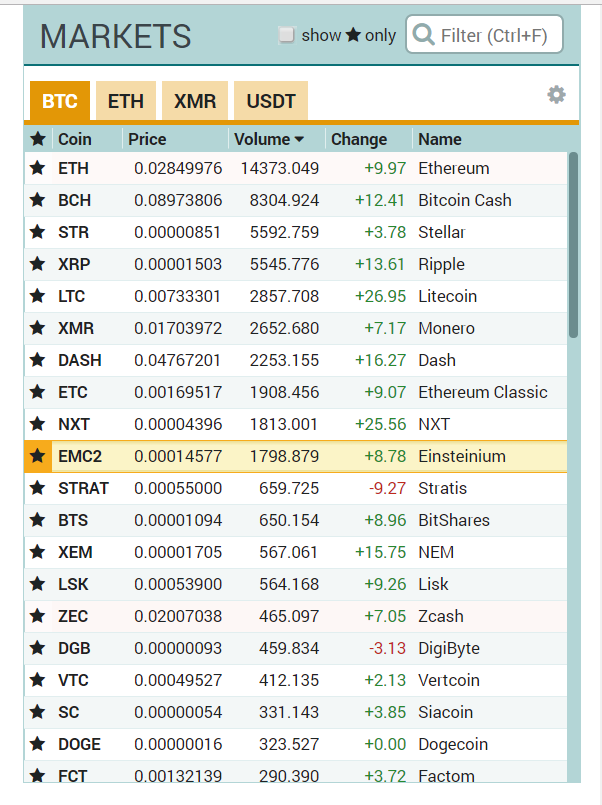Click the star icon beside ETH
The height and width of the screenshot is (805, 602).
pyautogui.click(x=38, y=168)
